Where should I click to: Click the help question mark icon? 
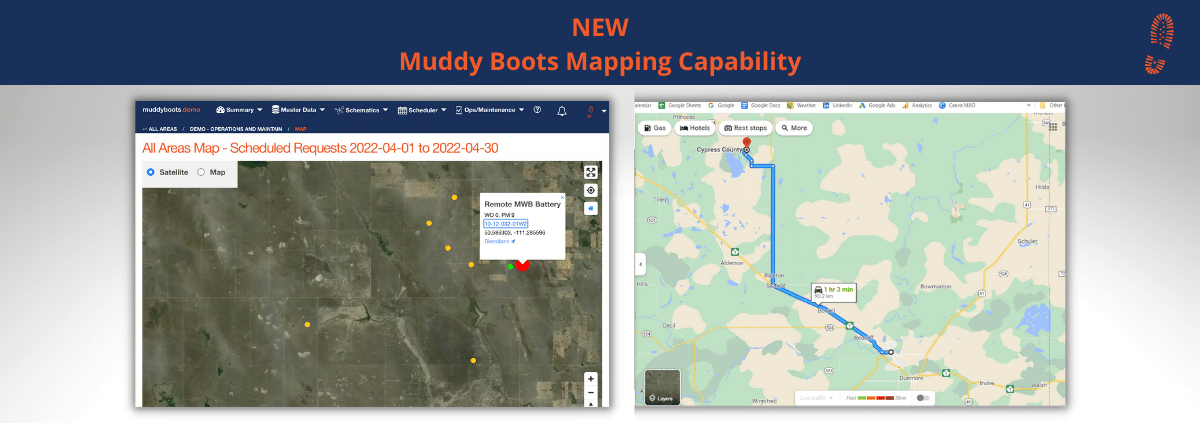click(x=537, y=110)
